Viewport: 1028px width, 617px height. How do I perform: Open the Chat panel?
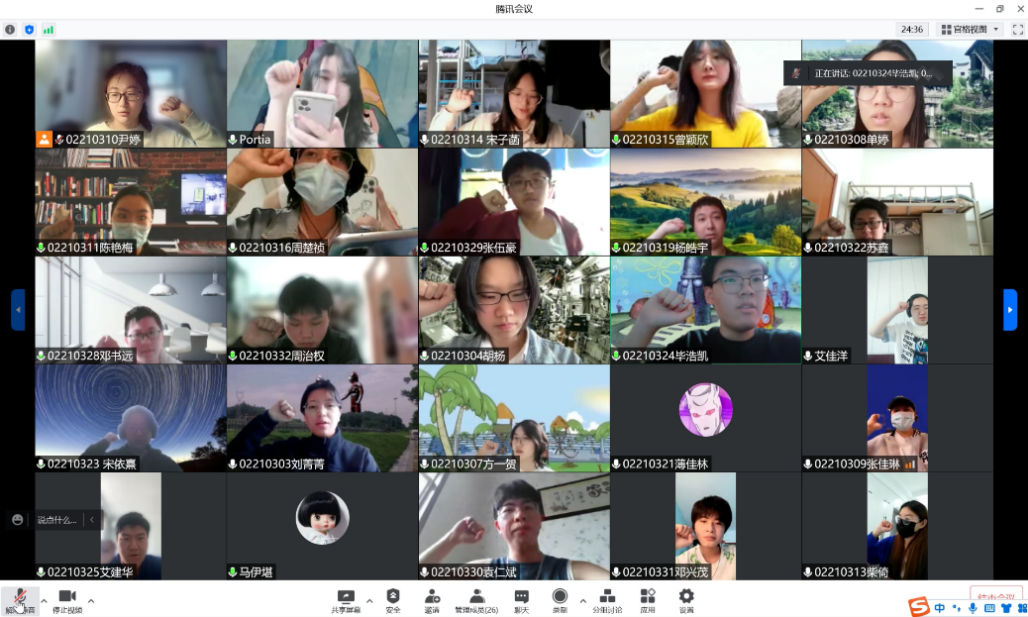(521, 598)
